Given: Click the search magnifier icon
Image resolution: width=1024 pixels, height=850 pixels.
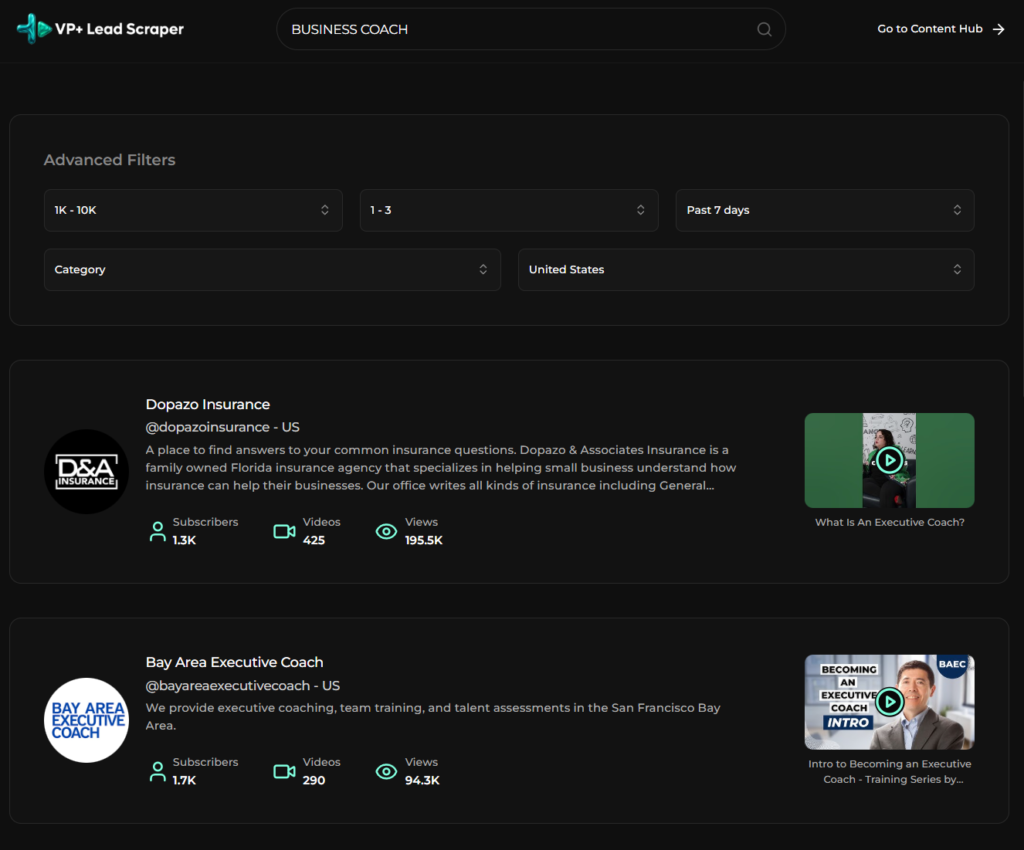Looking at the screenshot, I should click(x=764, y=29).
